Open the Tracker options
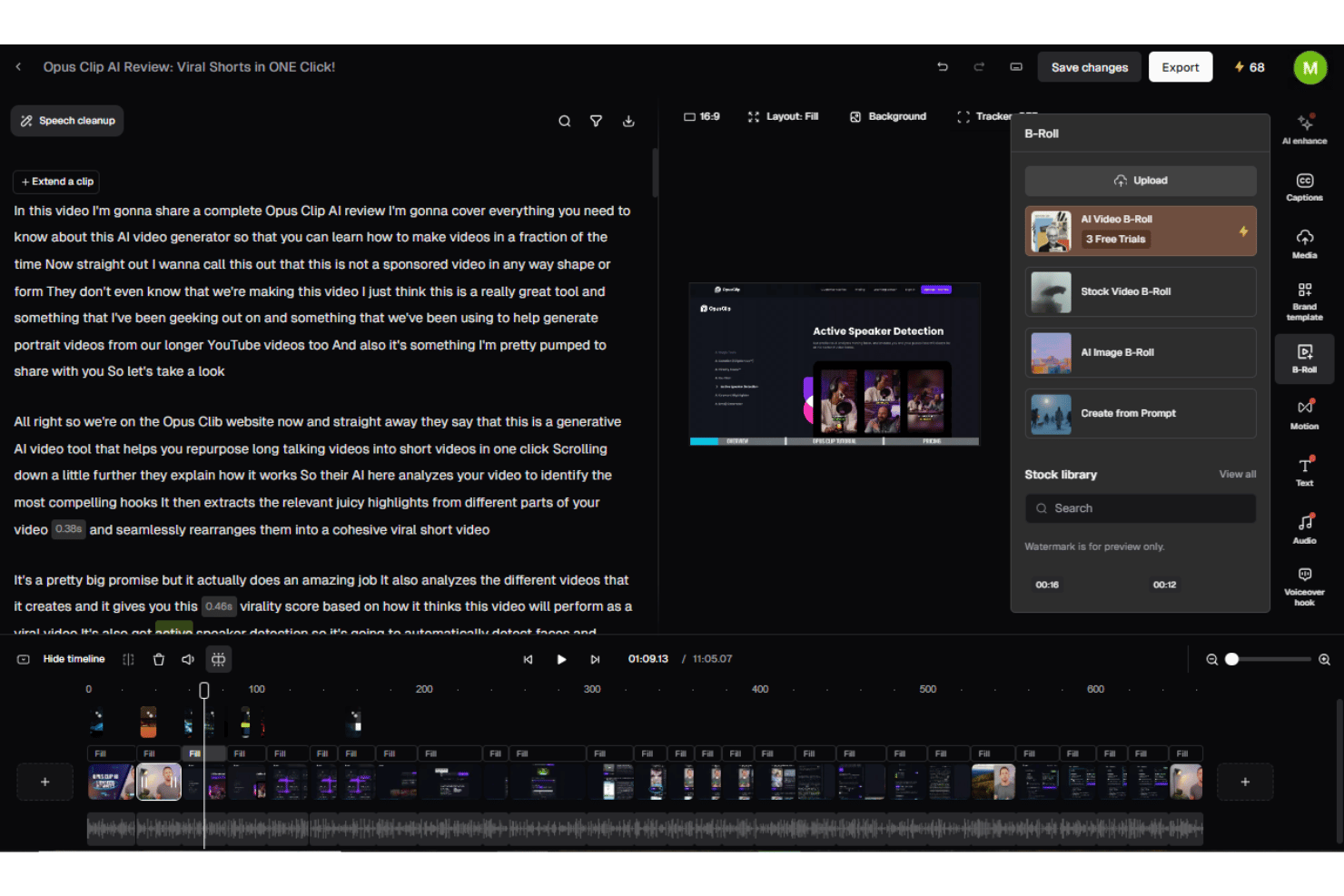1344x896 pixels. [x=984, y=117]
